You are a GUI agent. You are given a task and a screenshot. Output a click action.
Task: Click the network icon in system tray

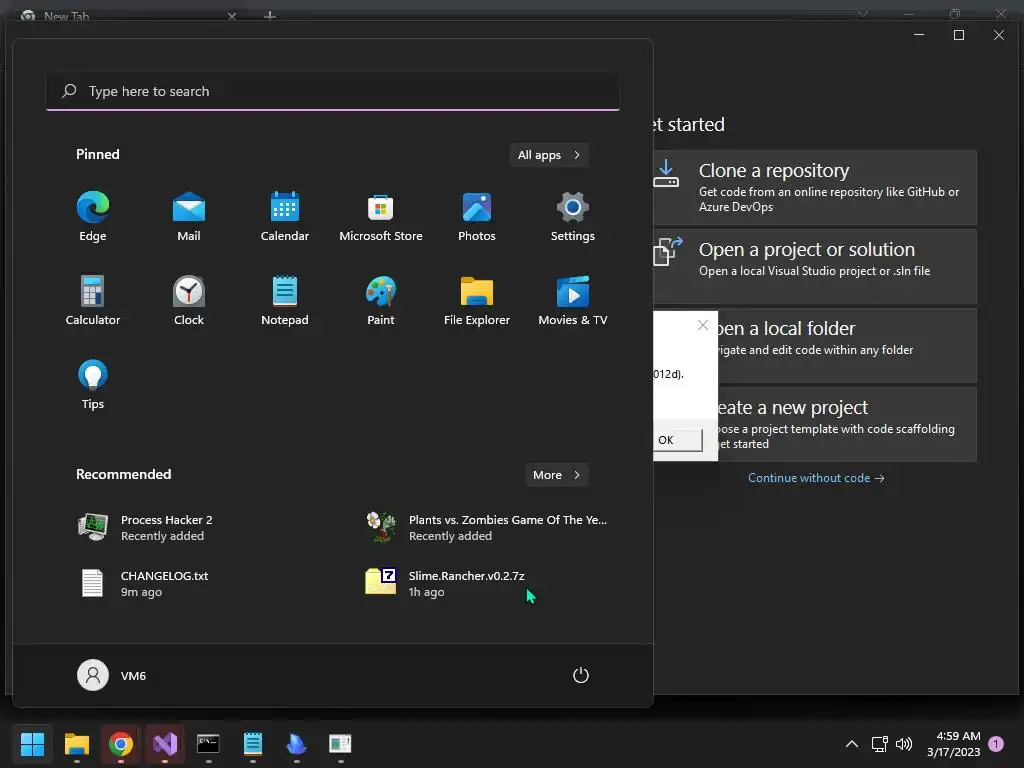pos(879,744)
